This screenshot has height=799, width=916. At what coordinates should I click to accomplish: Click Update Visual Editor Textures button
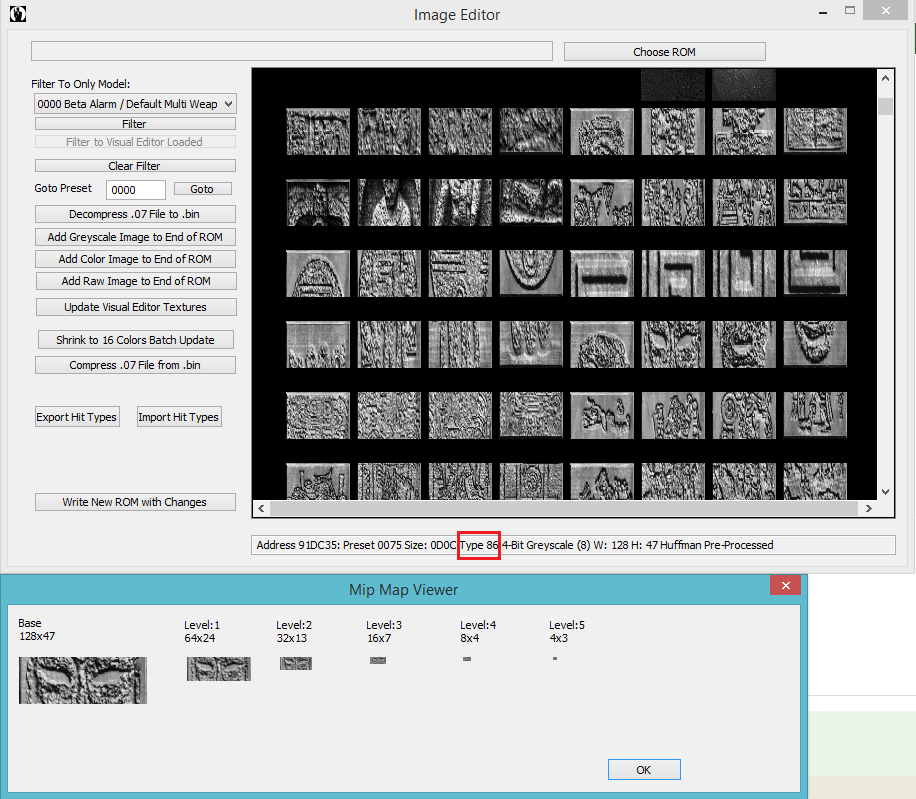[x=136, y=307]
